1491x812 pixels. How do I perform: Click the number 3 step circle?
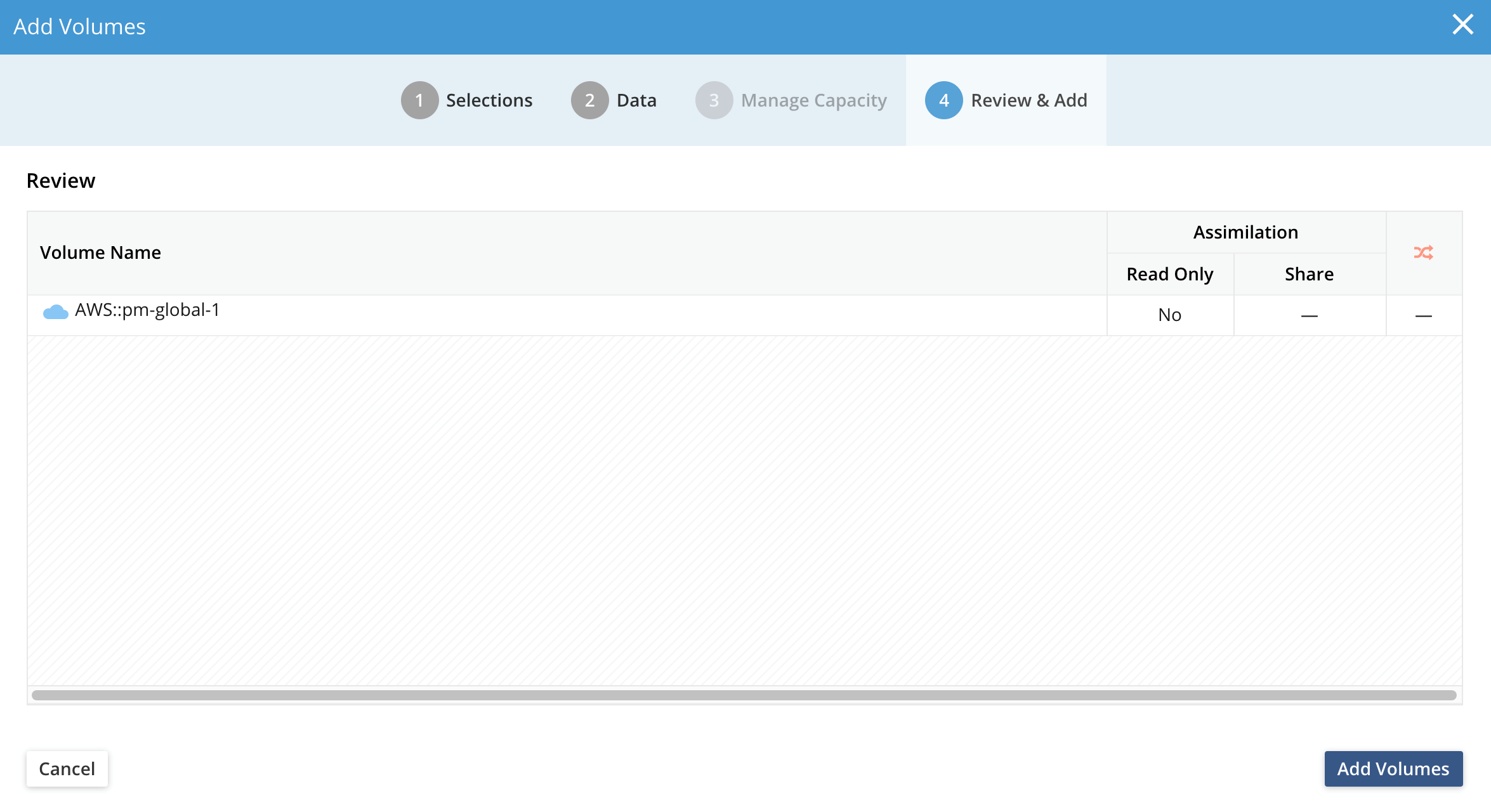tap(714, 100)
